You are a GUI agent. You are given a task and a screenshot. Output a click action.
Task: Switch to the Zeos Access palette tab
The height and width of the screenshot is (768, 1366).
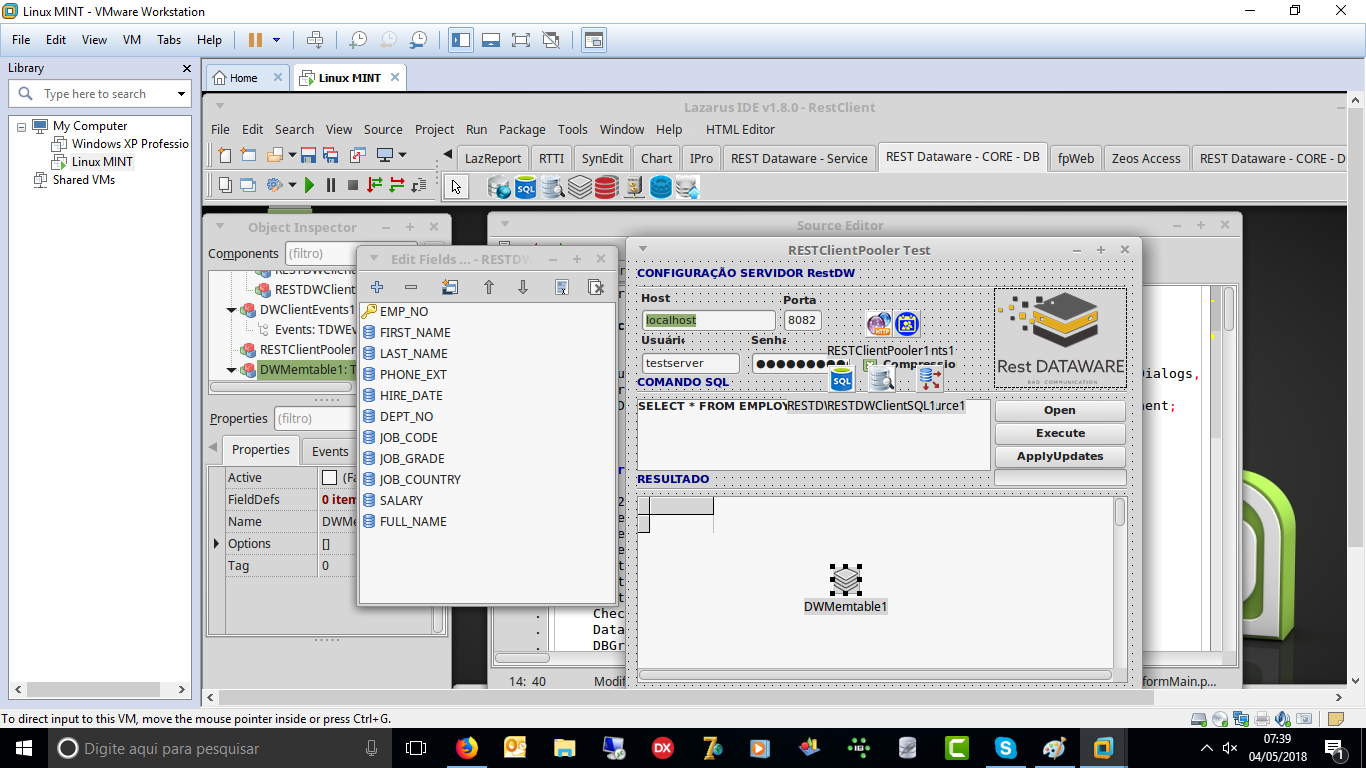(1146, 158)
